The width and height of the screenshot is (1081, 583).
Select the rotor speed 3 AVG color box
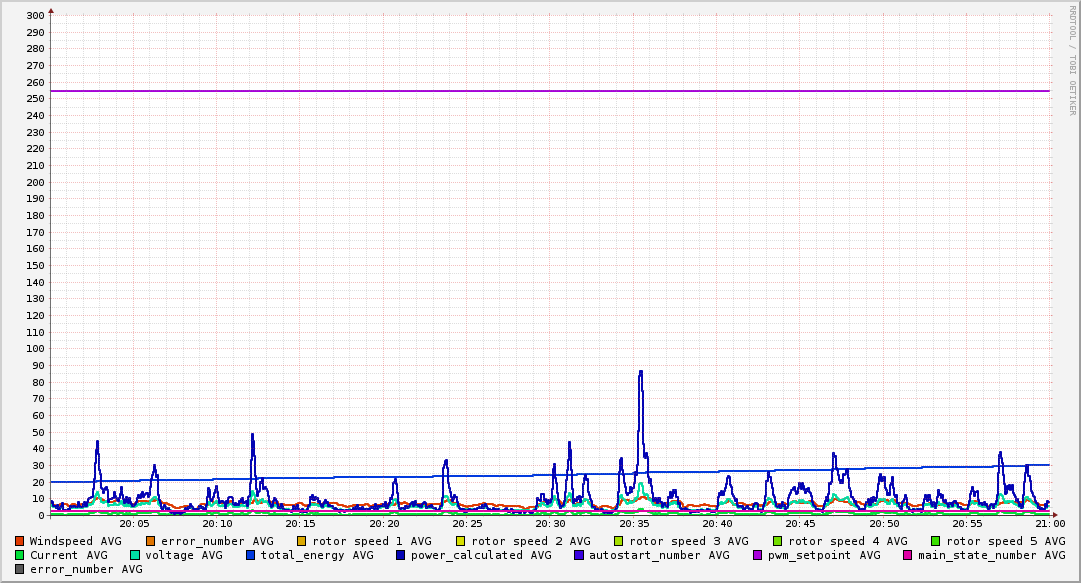pyautogui.click(x=619, y=541)
